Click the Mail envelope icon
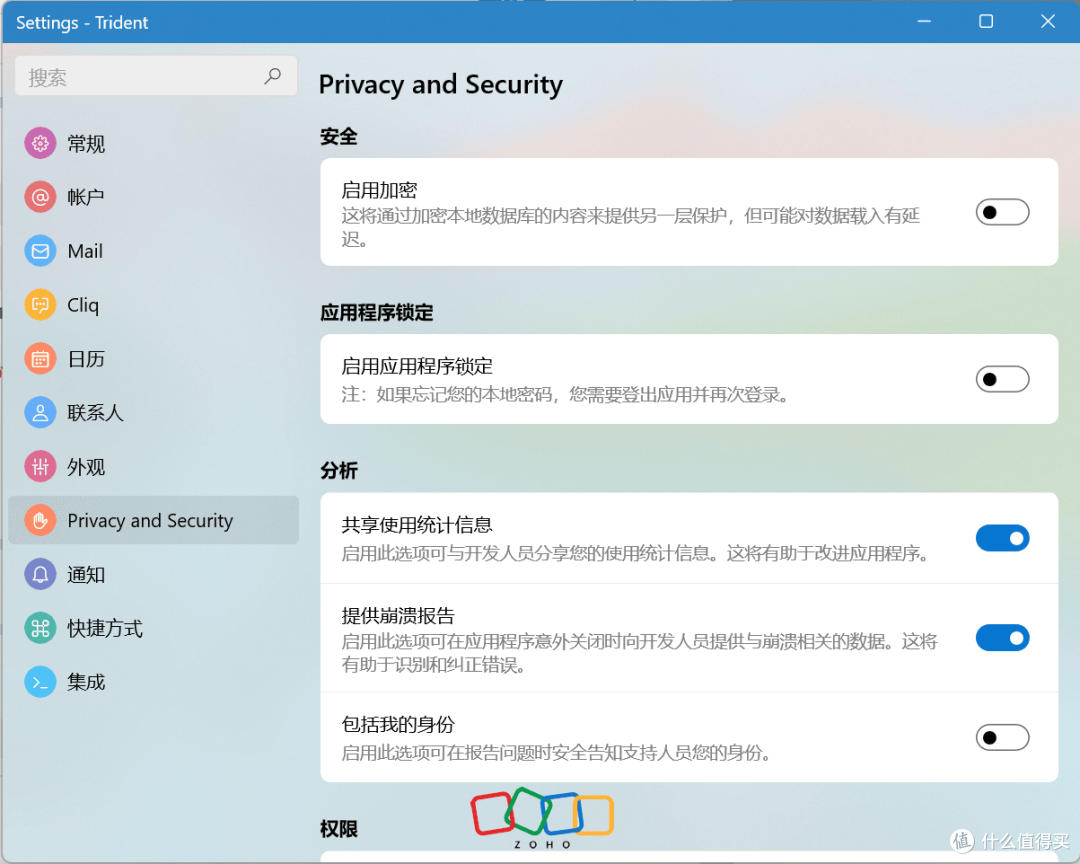Image resolution: width=1080 pixels, height=864 pixels. (40, 251)
